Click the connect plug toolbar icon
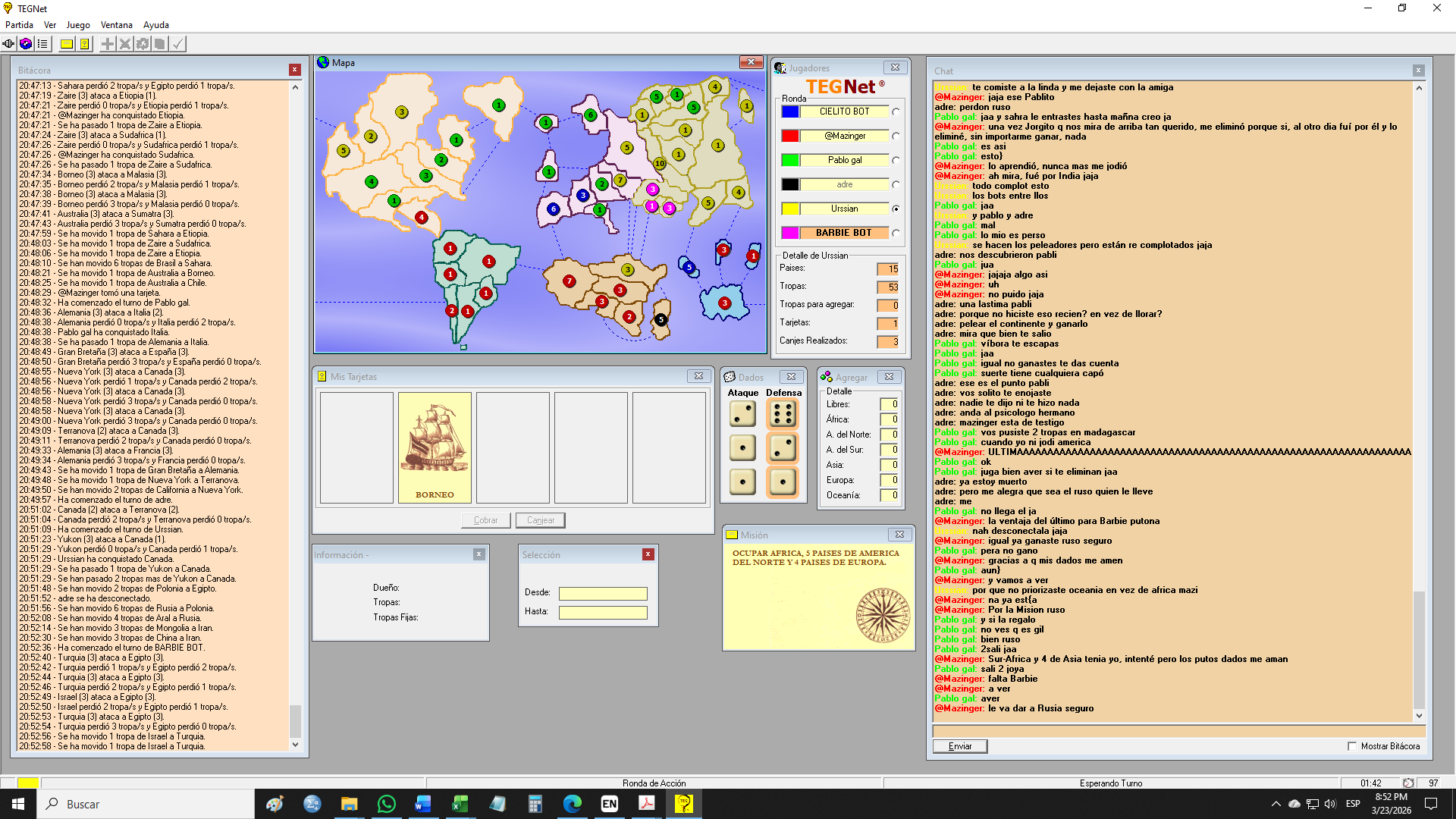This screenshot has height=819, width=1456. pos(8,44)
